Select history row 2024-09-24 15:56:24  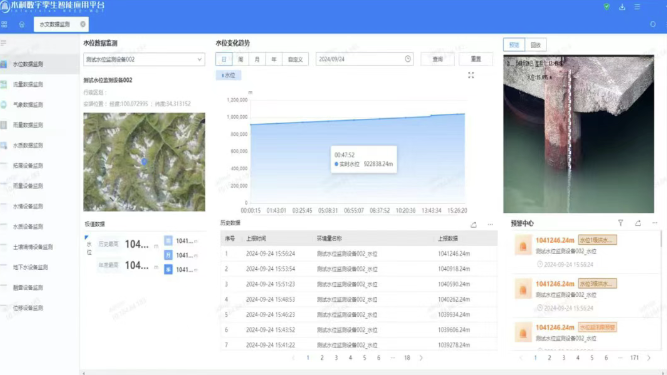359,254
